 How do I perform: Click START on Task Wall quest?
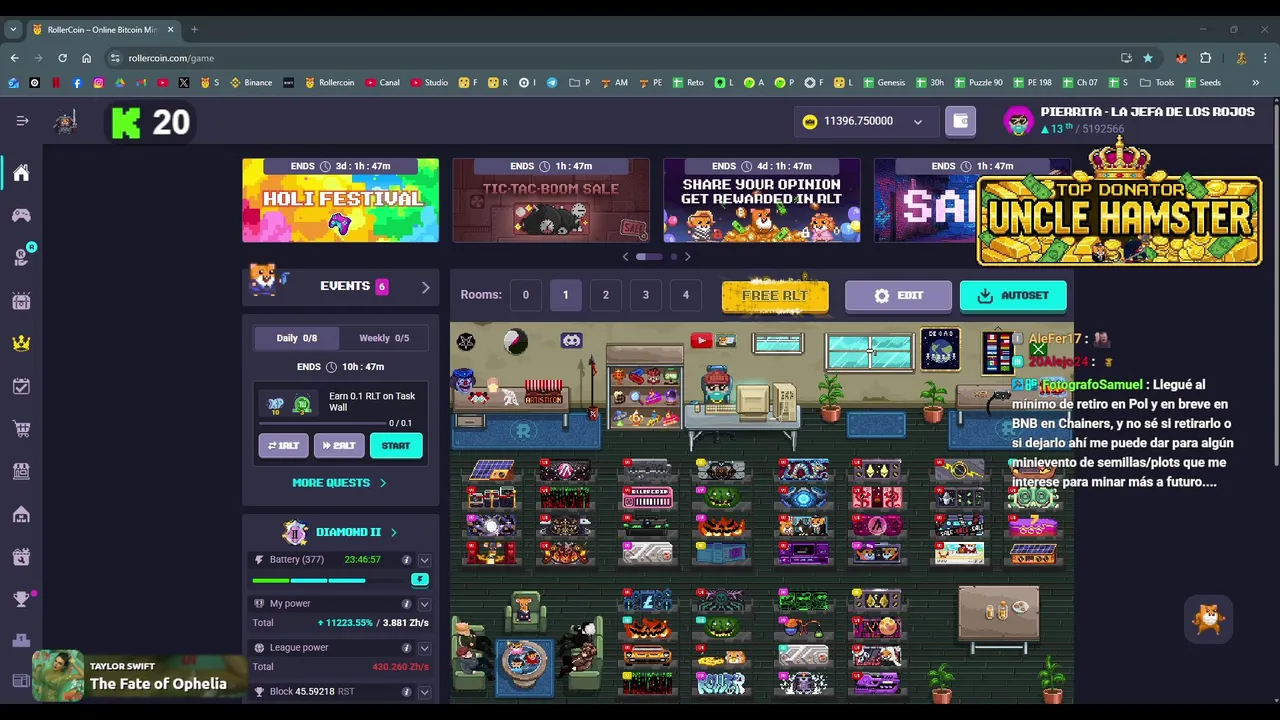pos(396,446)
